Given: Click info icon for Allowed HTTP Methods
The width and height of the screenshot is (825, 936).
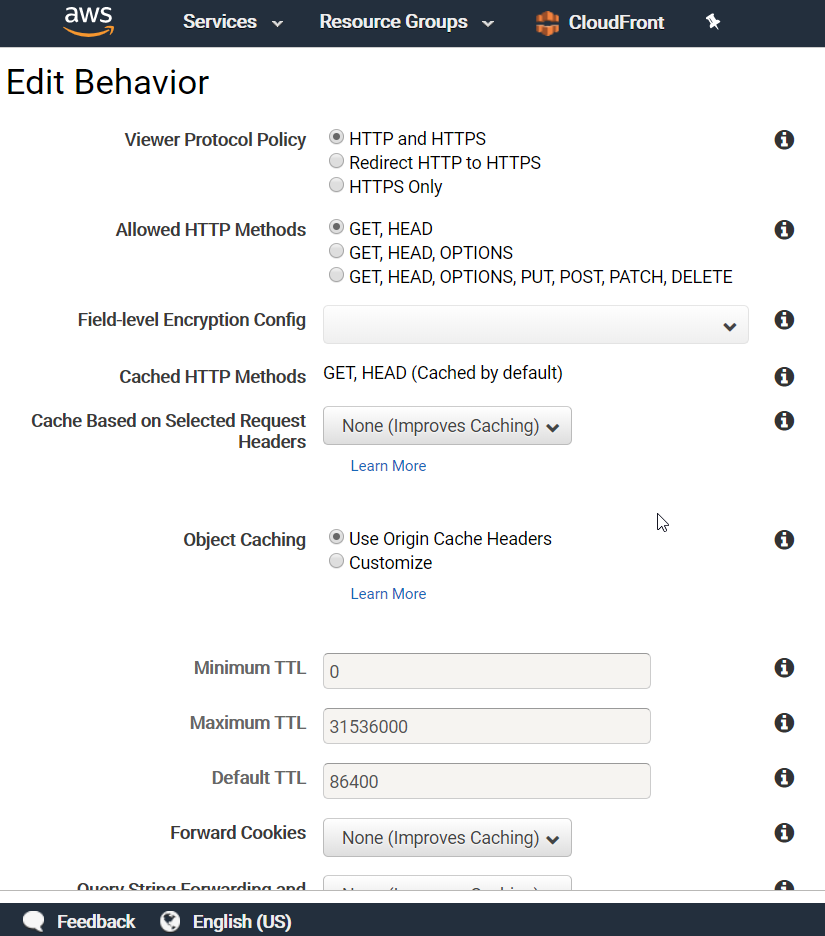Looking at the screenshot, I should coord(784,230).
